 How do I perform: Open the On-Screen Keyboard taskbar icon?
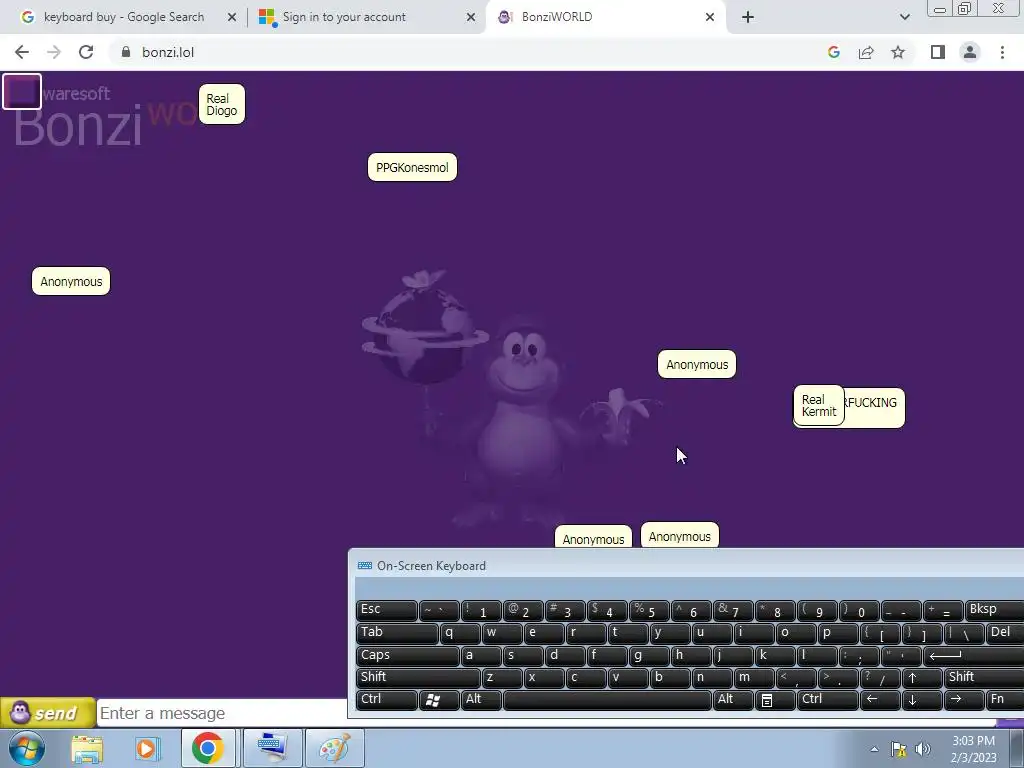272,748
